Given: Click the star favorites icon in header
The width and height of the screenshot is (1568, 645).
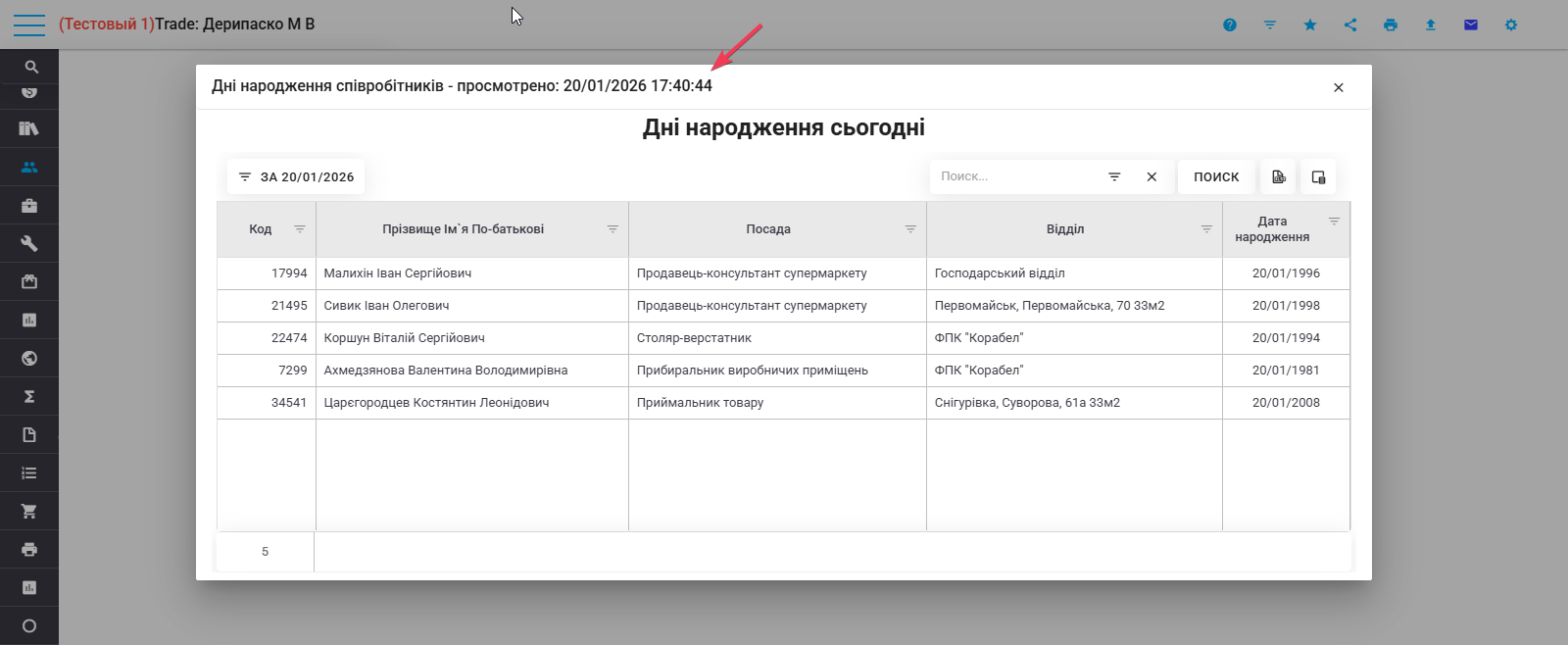Looking at the screenshot, I should 1310,25.
